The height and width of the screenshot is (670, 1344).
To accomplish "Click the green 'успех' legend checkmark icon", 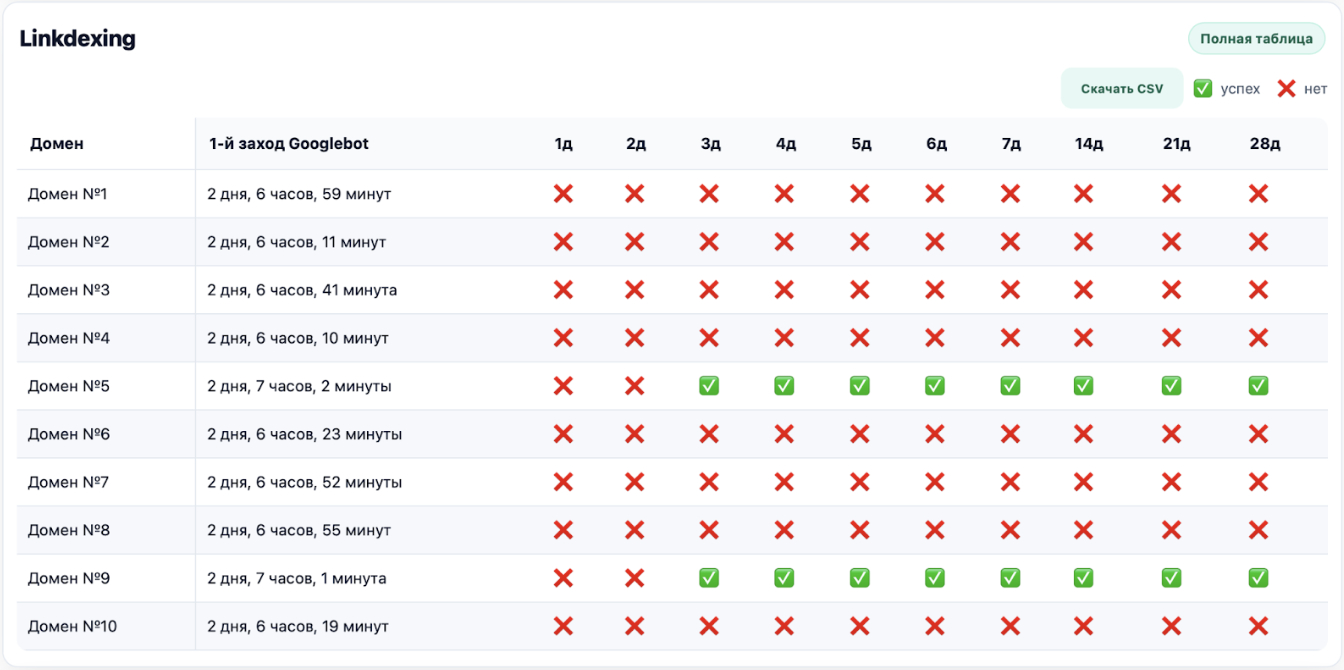I will point(1202,89).
